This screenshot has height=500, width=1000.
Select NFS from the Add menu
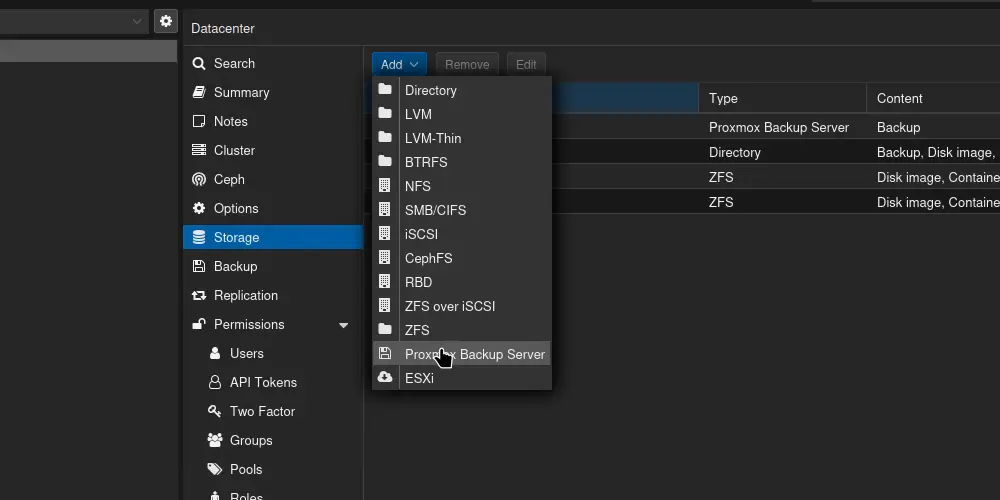coord(462,186)
